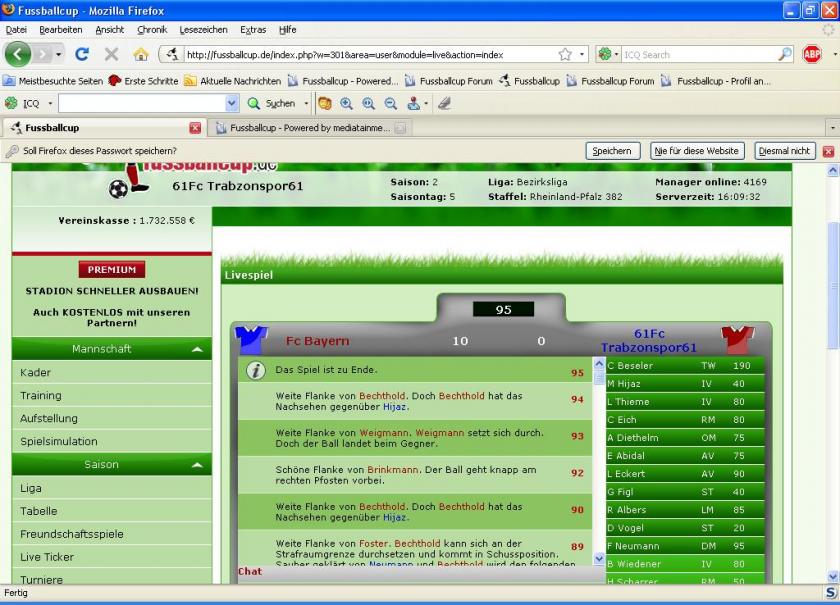Click into the ICQ Search input field
840x605 pixels.
tap(700, 54)
